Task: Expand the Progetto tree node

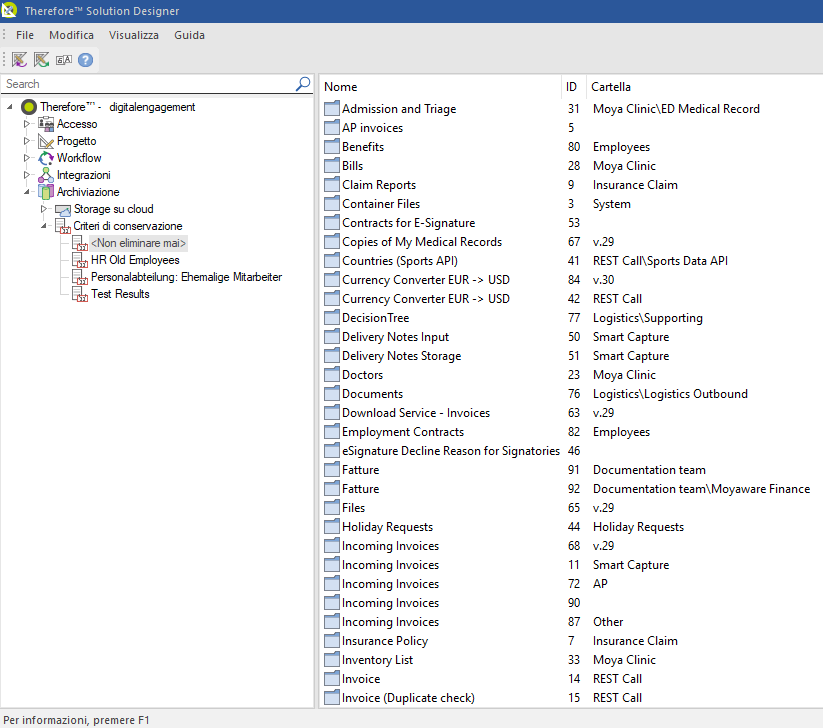Action: point(28,141)
